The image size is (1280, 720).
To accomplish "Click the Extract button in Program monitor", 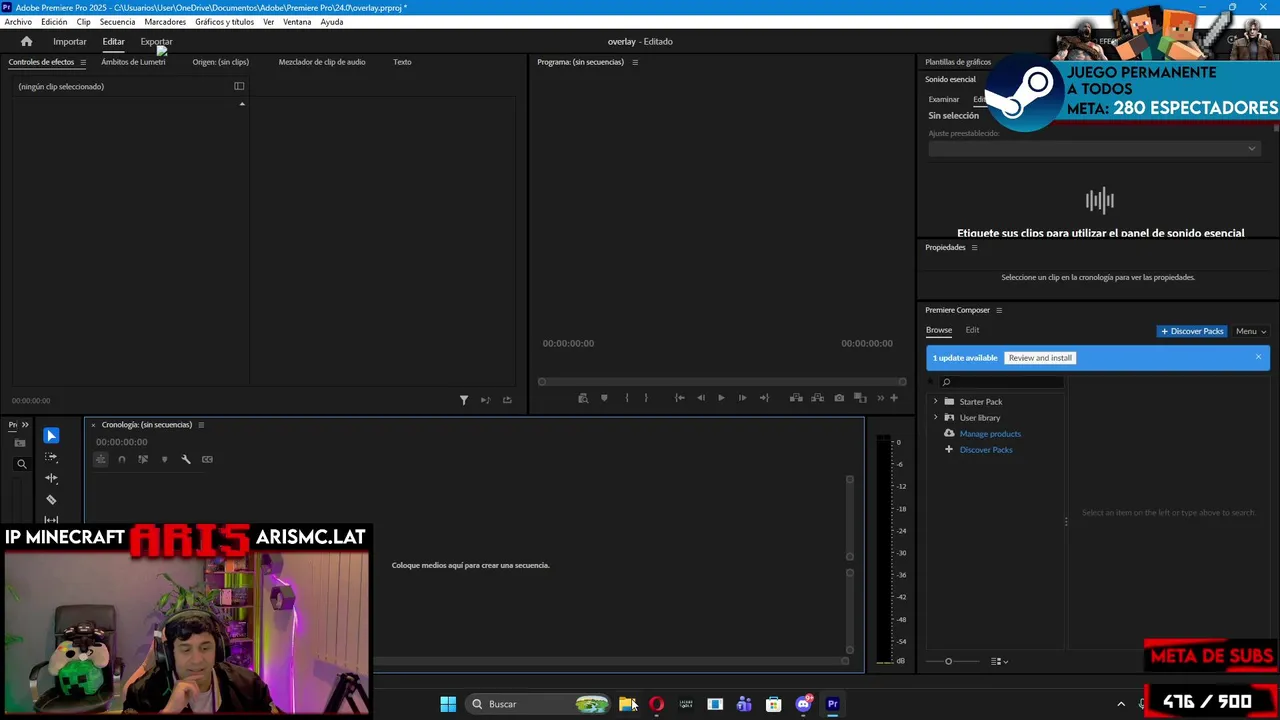I will 817,398.
